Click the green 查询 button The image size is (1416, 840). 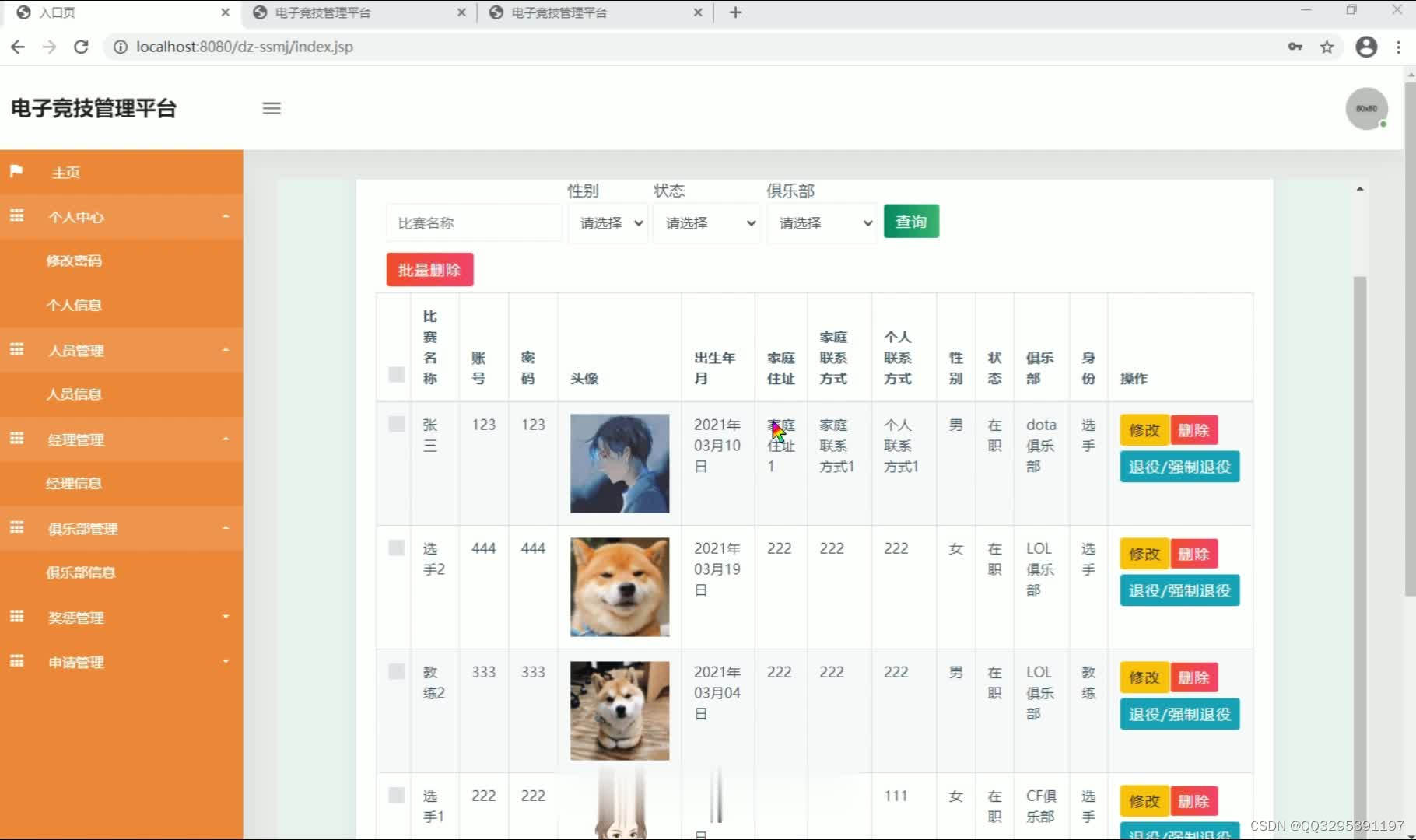pos(911,222)
